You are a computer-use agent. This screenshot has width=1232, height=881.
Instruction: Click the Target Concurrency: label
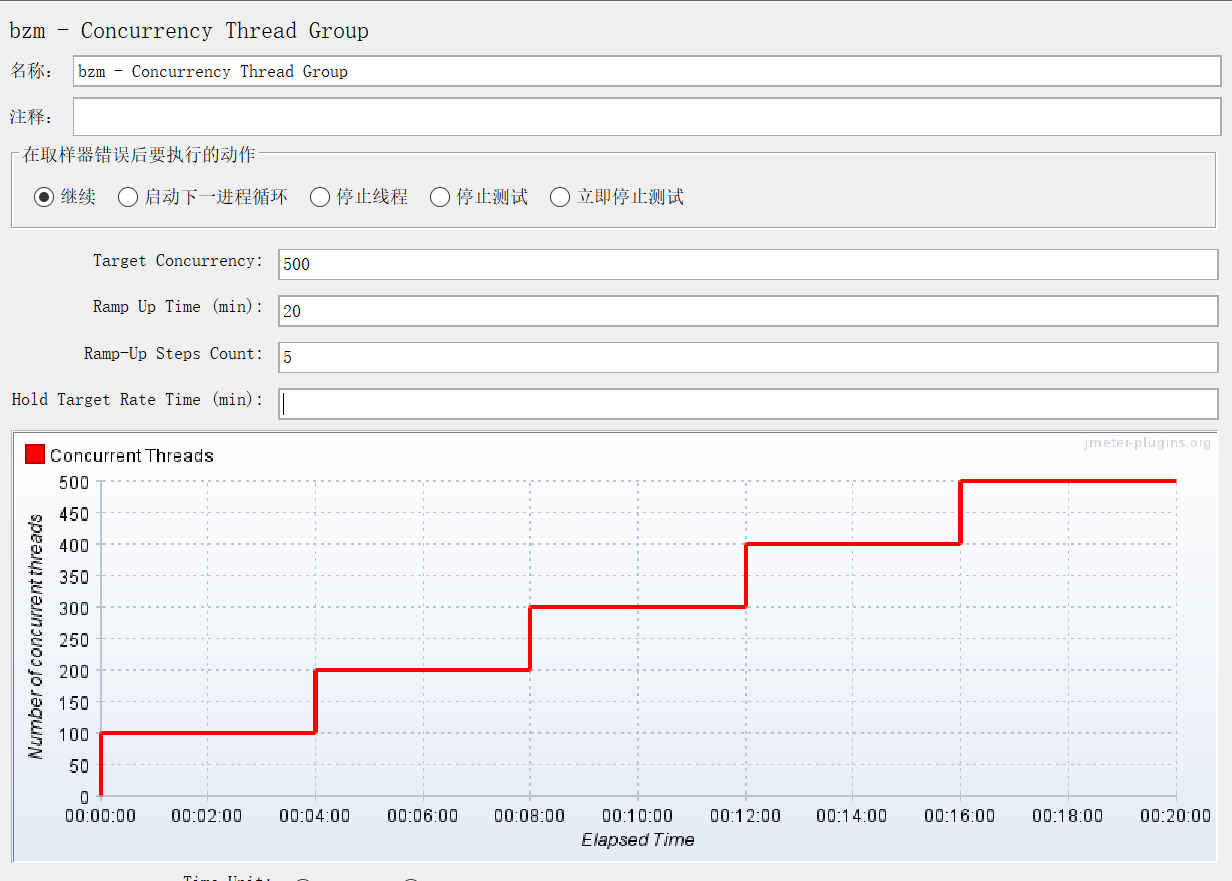pyautogui.click(x=178, y=260)
